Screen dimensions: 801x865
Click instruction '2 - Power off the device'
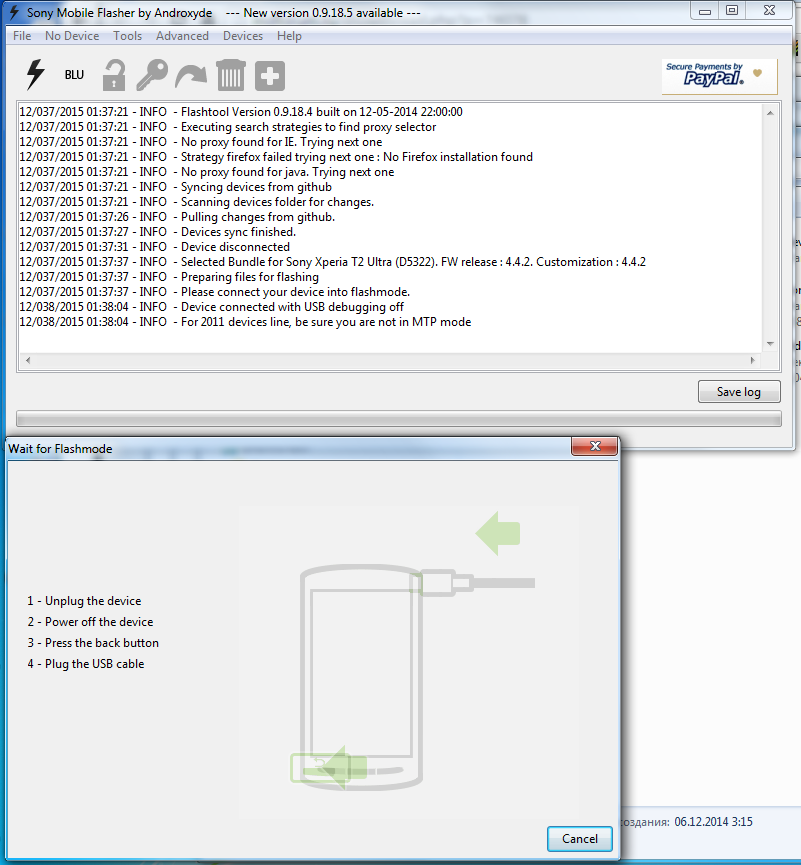90,622
